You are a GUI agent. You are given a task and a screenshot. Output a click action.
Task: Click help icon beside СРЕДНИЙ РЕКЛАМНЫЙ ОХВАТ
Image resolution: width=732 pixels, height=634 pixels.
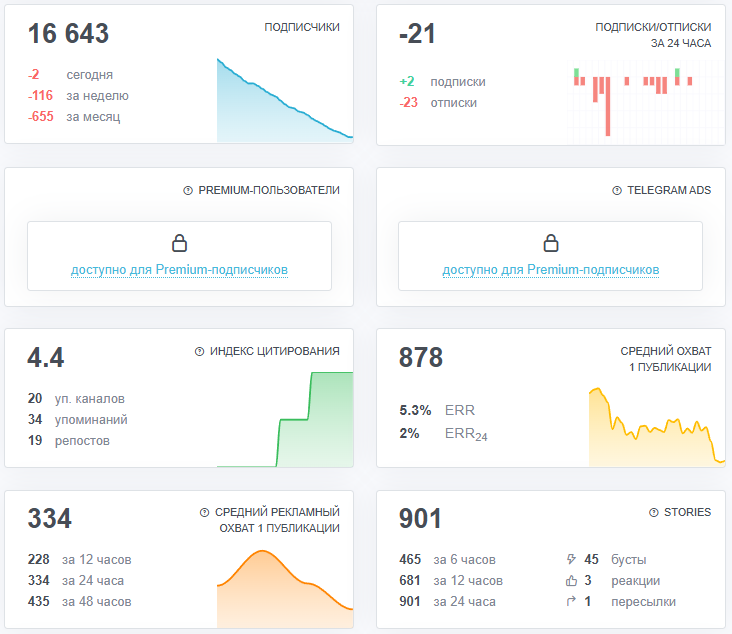[x=205, y=512]
